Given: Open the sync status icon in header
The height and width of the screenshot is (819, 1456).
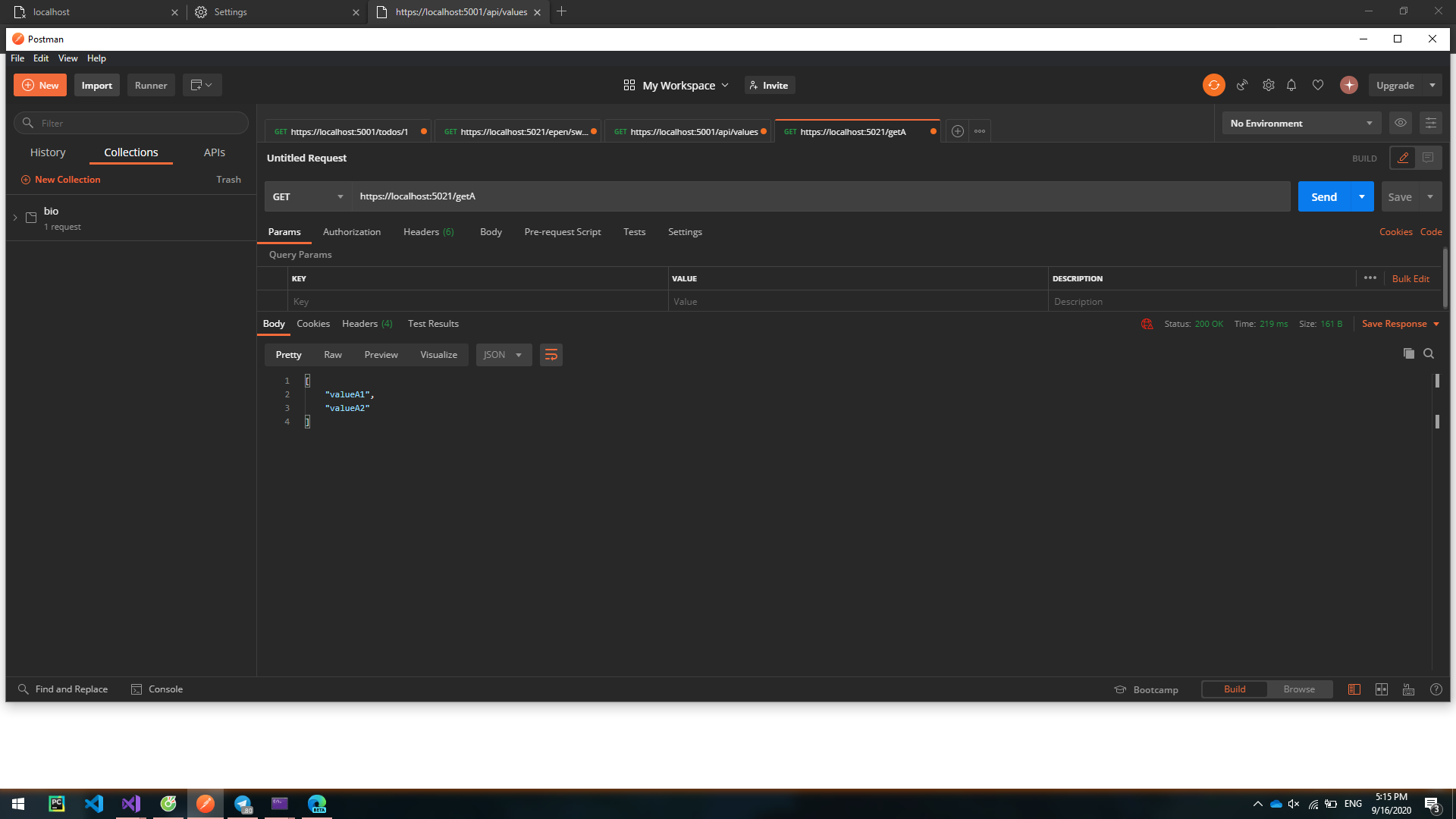Looking at the screenshot, I should click(1213, 85).
